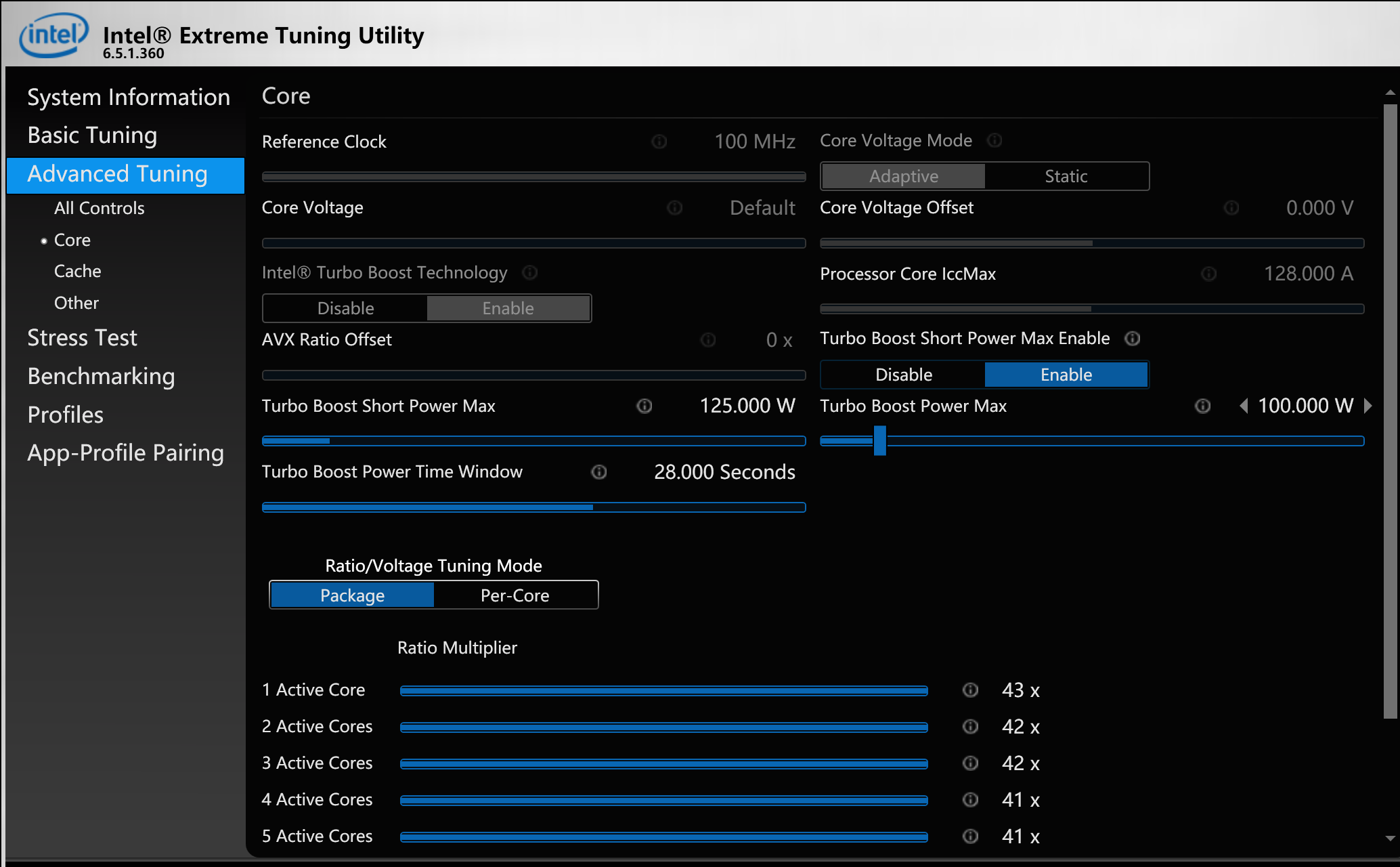Screen dimensions: 1400x867
Task: Select Static core voltage mode
Action: pyautogui.click(x=1066, y=176)
